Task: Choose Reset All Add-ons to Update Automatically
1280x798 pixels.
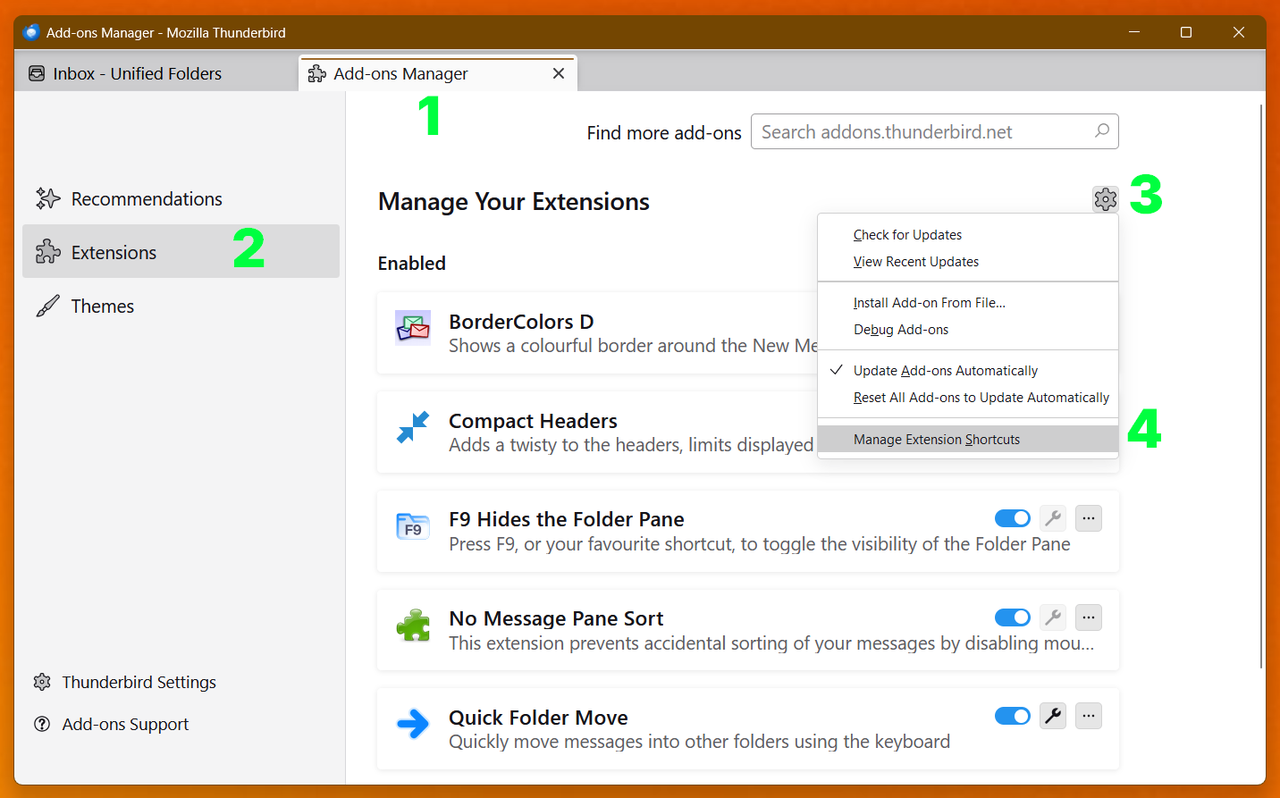Action: [967, 397]
